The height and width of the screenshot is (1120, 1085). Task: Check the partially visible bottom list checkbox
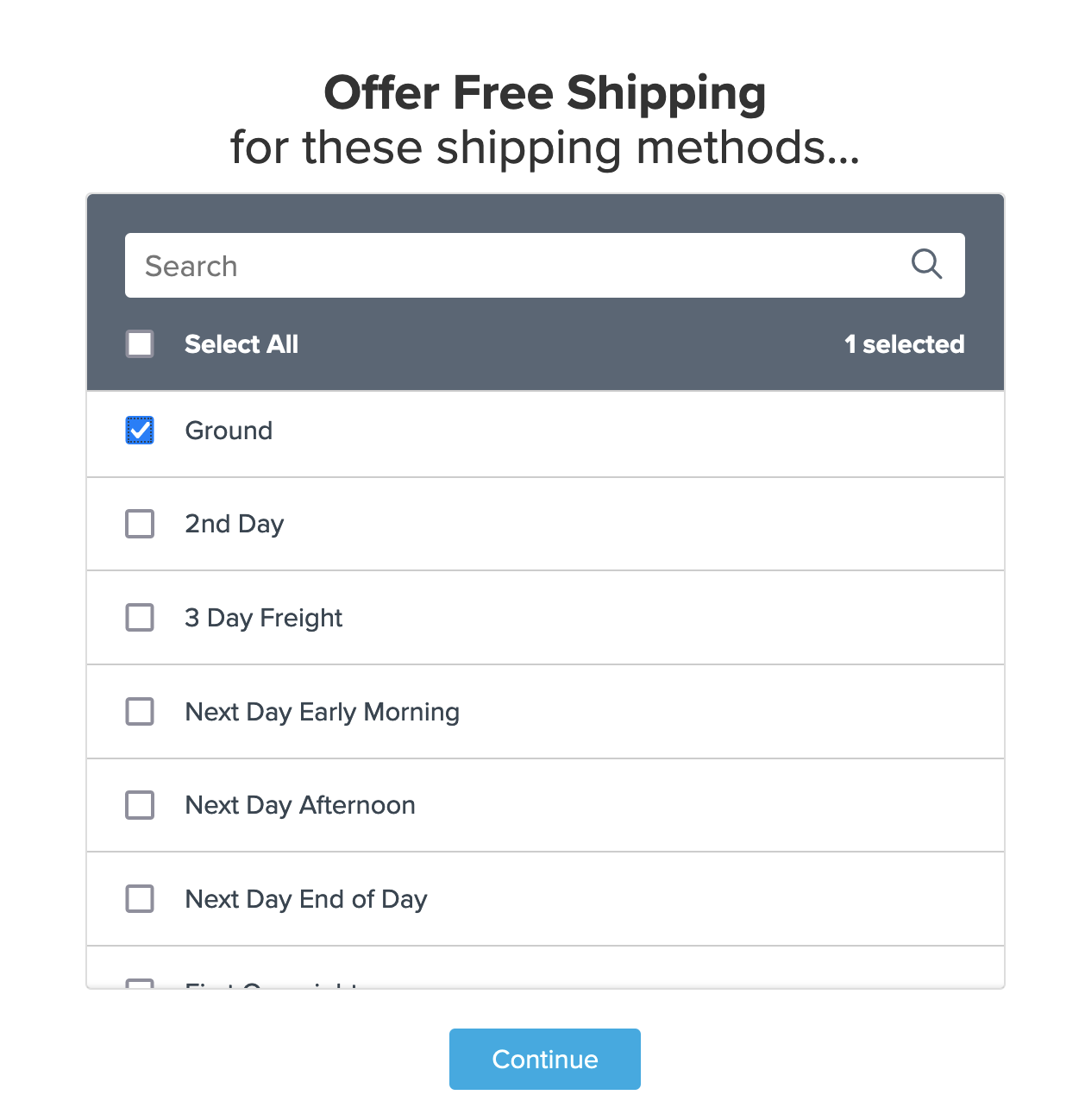(140, 983)
